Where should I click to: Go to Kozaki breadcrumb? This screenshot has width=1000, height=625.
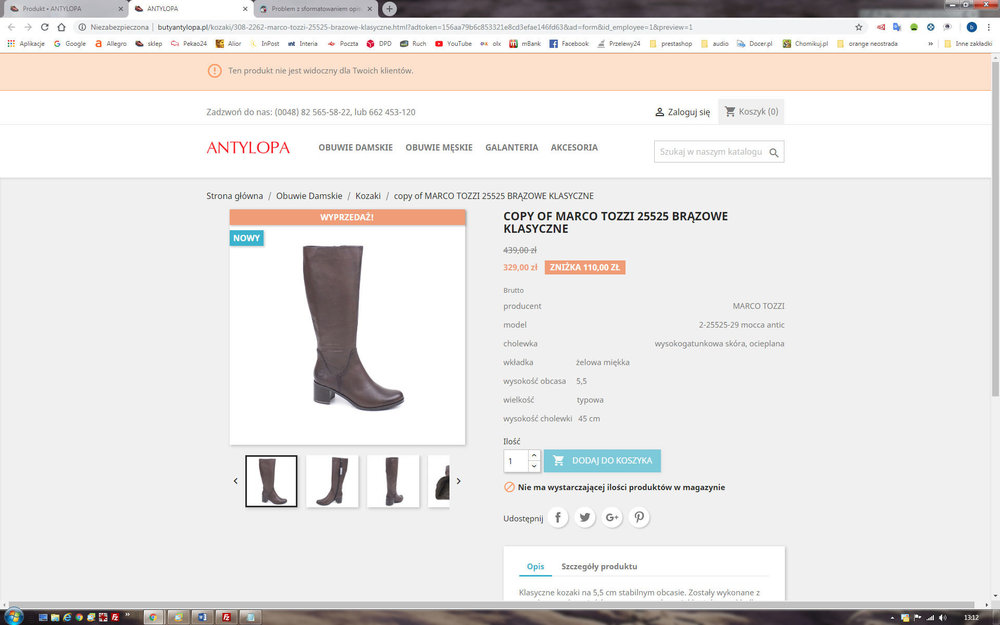tap(368, 196)
